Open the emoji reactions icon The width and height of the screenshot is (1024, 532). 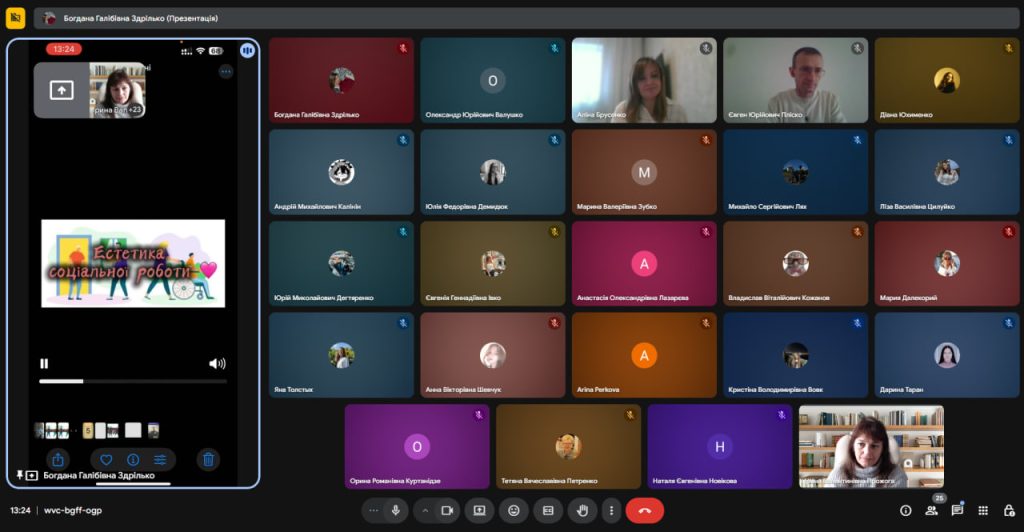(x=514, y=510)
